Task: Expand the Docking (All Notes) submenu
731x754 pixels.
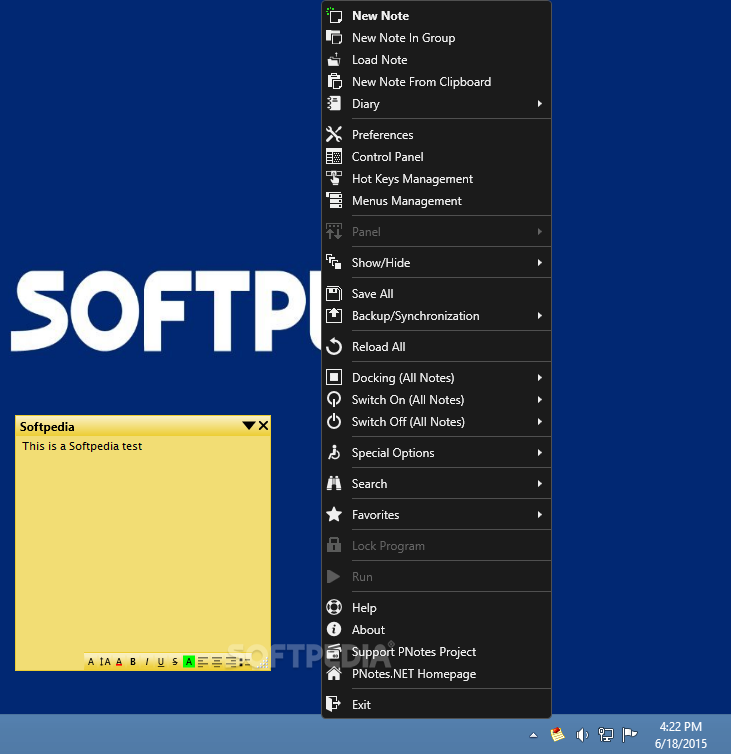Action: [x=540, y=377]
